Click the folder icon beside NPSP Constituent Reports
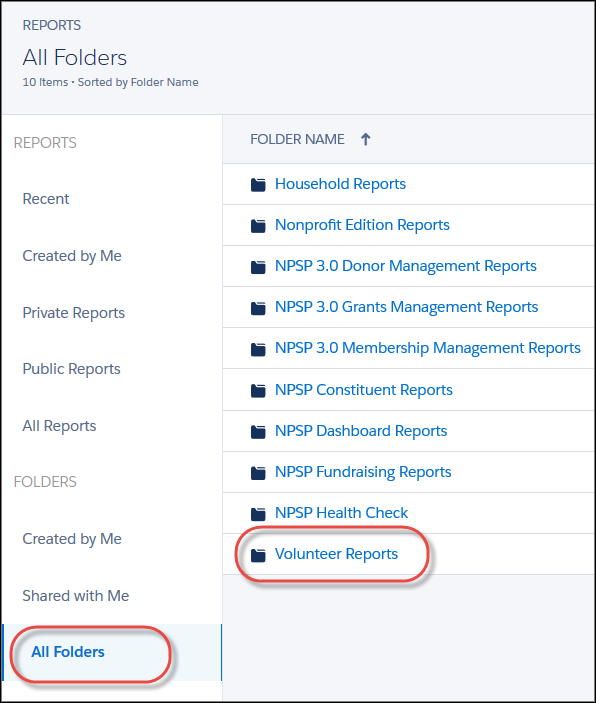The image size is (596, 703). click(258, 391)
